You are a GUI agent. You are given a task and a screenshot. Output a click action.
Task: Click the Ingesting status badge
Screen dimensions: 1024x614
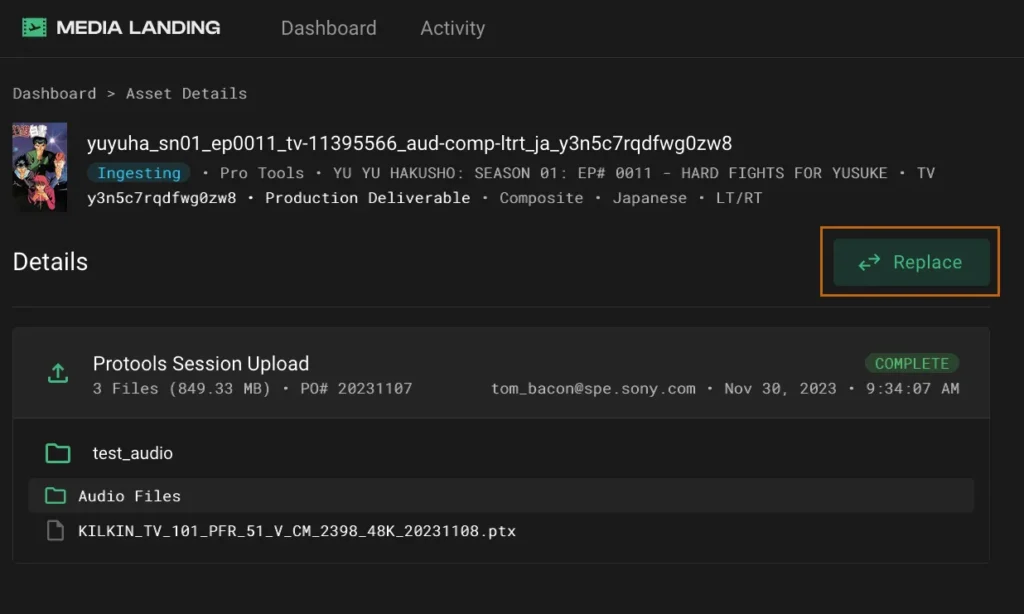(x=139, y=172)
